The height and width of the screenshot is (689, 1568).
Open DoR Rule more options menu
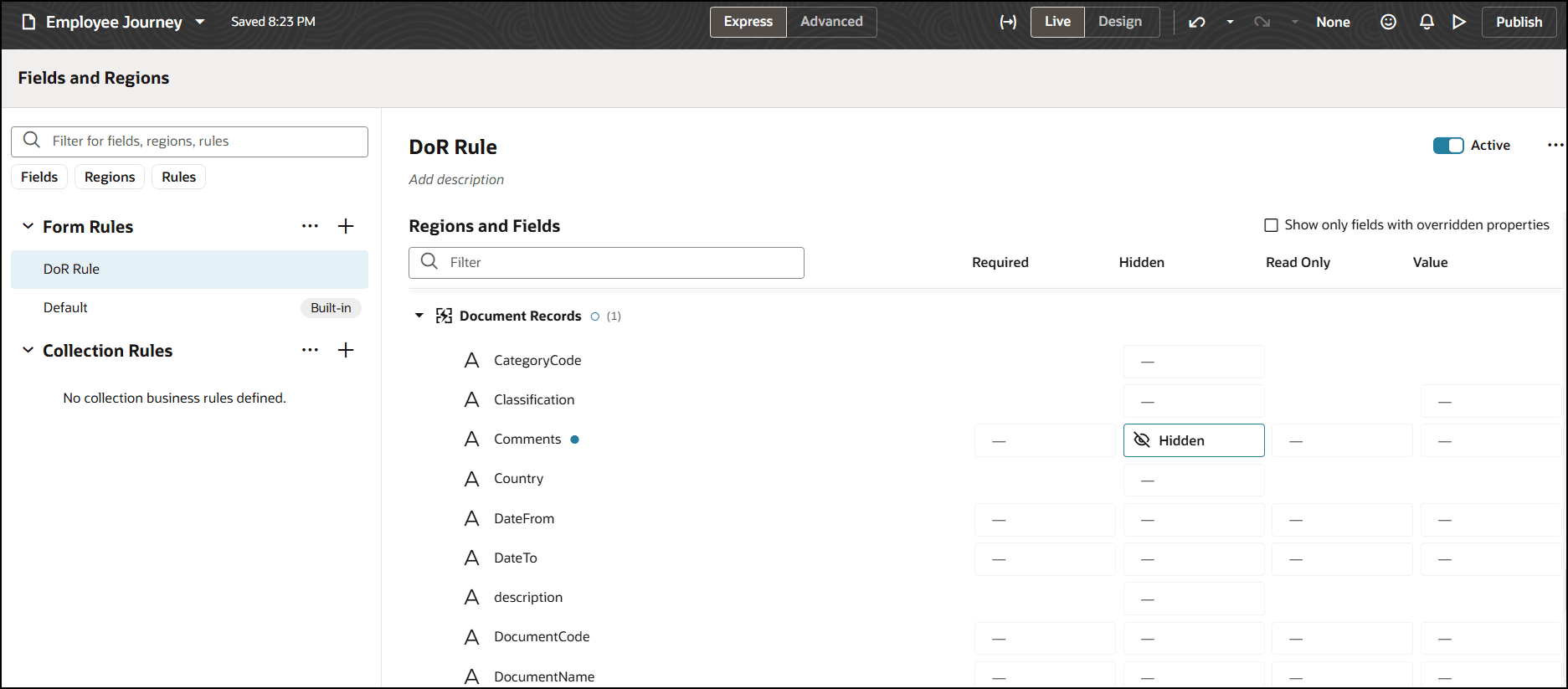point(1555,145)
